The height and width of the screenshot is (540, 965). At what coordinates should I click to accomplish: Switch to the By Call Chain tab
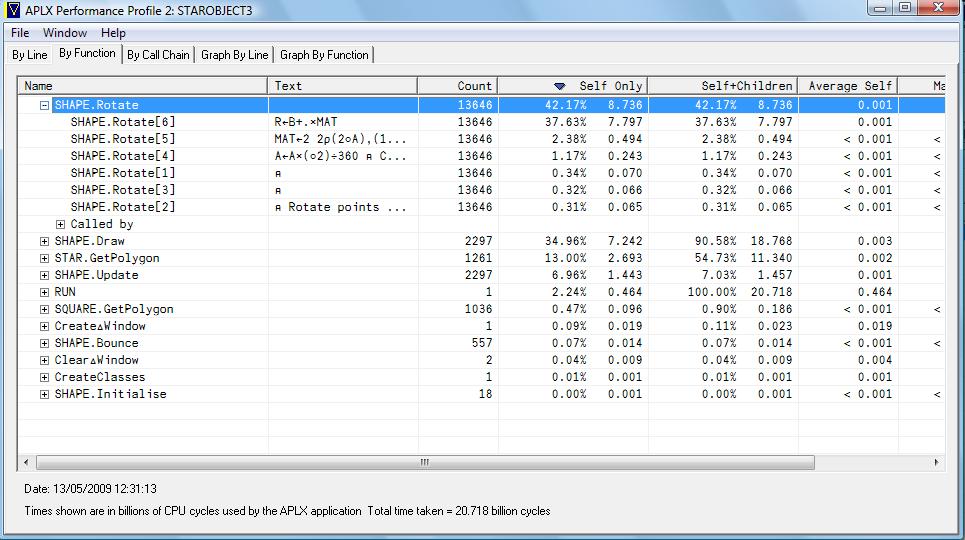point(158,55)
